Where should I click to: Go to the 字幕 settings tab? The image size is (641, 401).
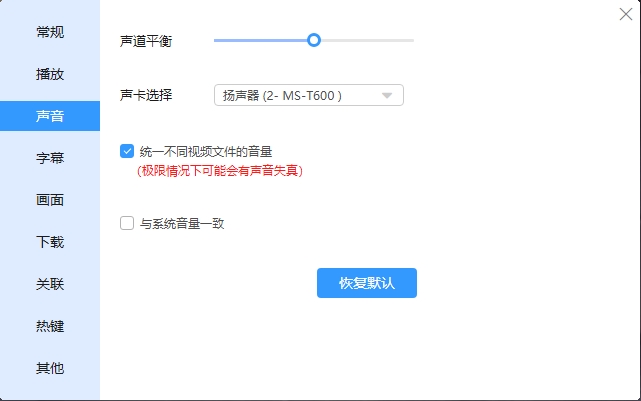pyautogui.click(x=50, y=158)
